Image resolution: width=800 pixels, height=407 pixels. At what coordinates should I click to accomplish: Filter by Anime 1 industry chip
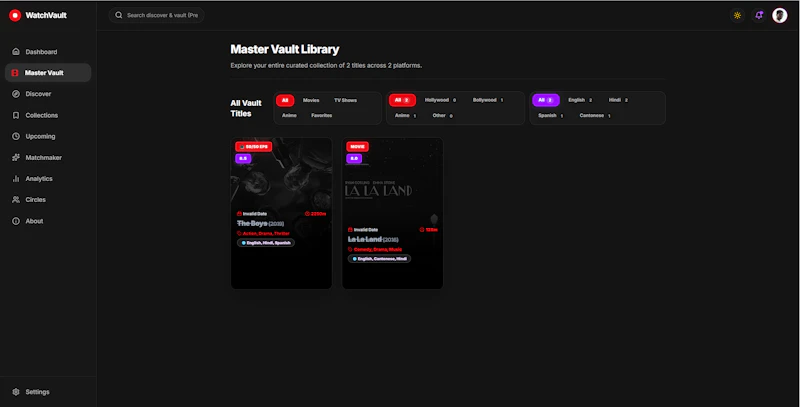click(406, 115)
